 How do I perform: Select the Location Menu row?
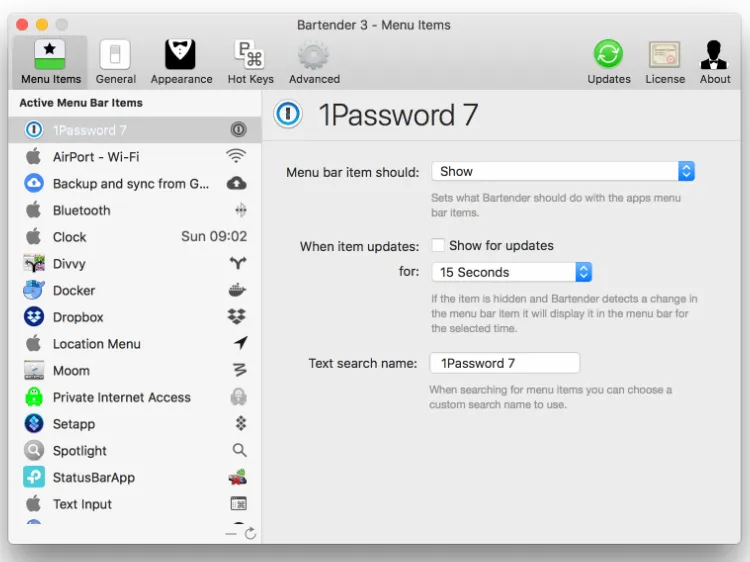click(x=135, y=344)
